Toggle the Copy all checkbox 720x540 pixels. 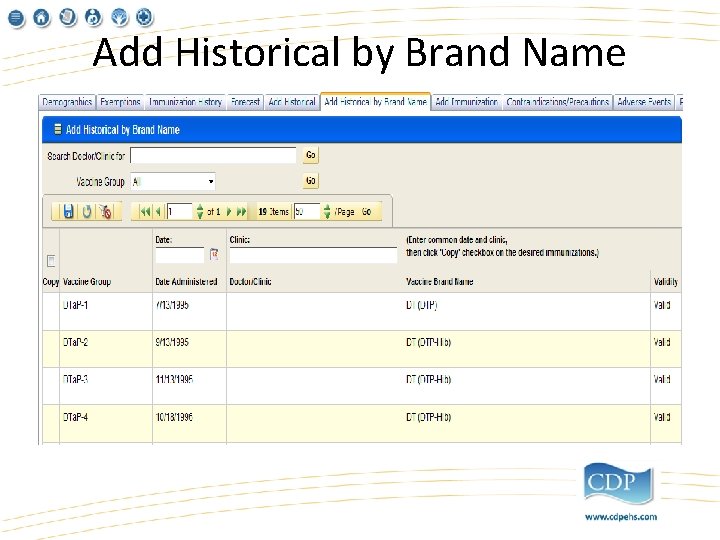(x=51, y=261)
